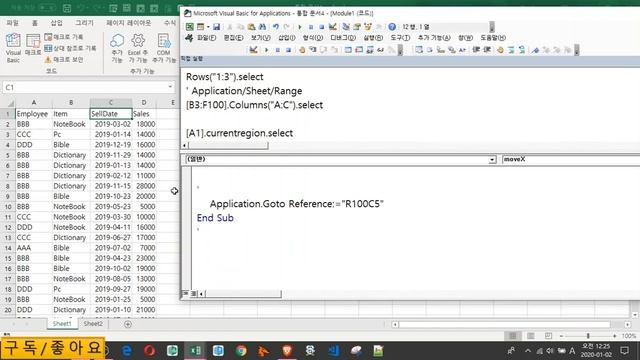640x360 pixels.
Task: Open VBA View (보기) menu
Action: click(x=261, y=38)
